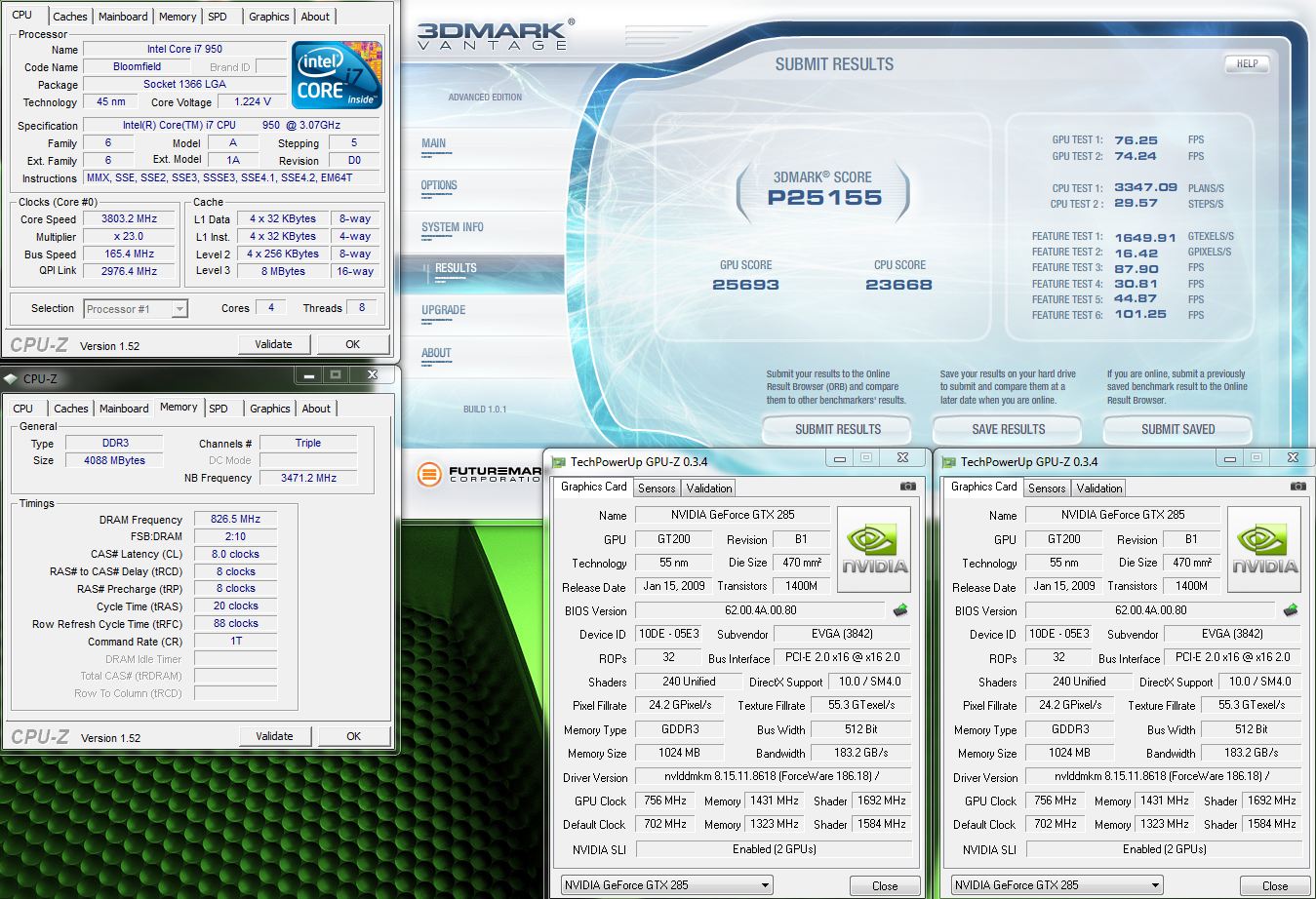Open GPU selector dropdown in right GPU-Z
Image resolution: width=1316 pixels, height=899 pixels.
[x=1057, y=885]
